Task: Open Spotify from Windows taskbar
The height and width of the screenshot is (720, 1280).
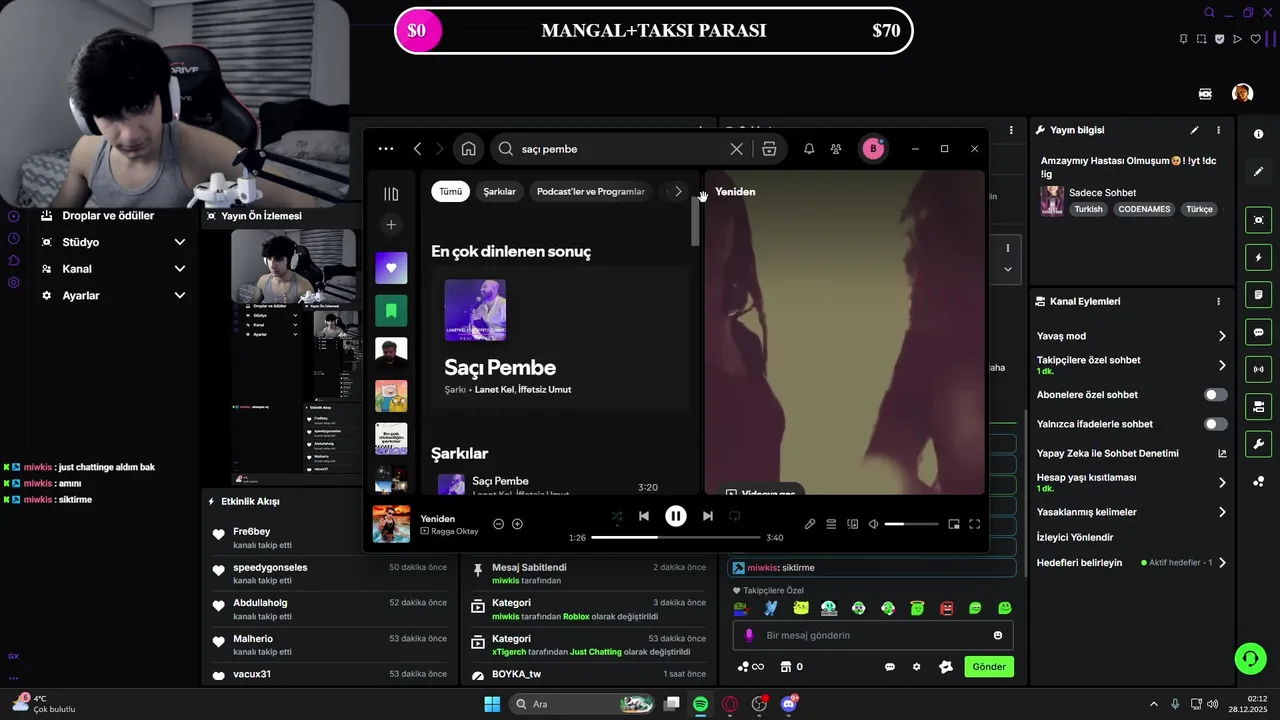Action: pyautogui.click(x=700, y=704)
